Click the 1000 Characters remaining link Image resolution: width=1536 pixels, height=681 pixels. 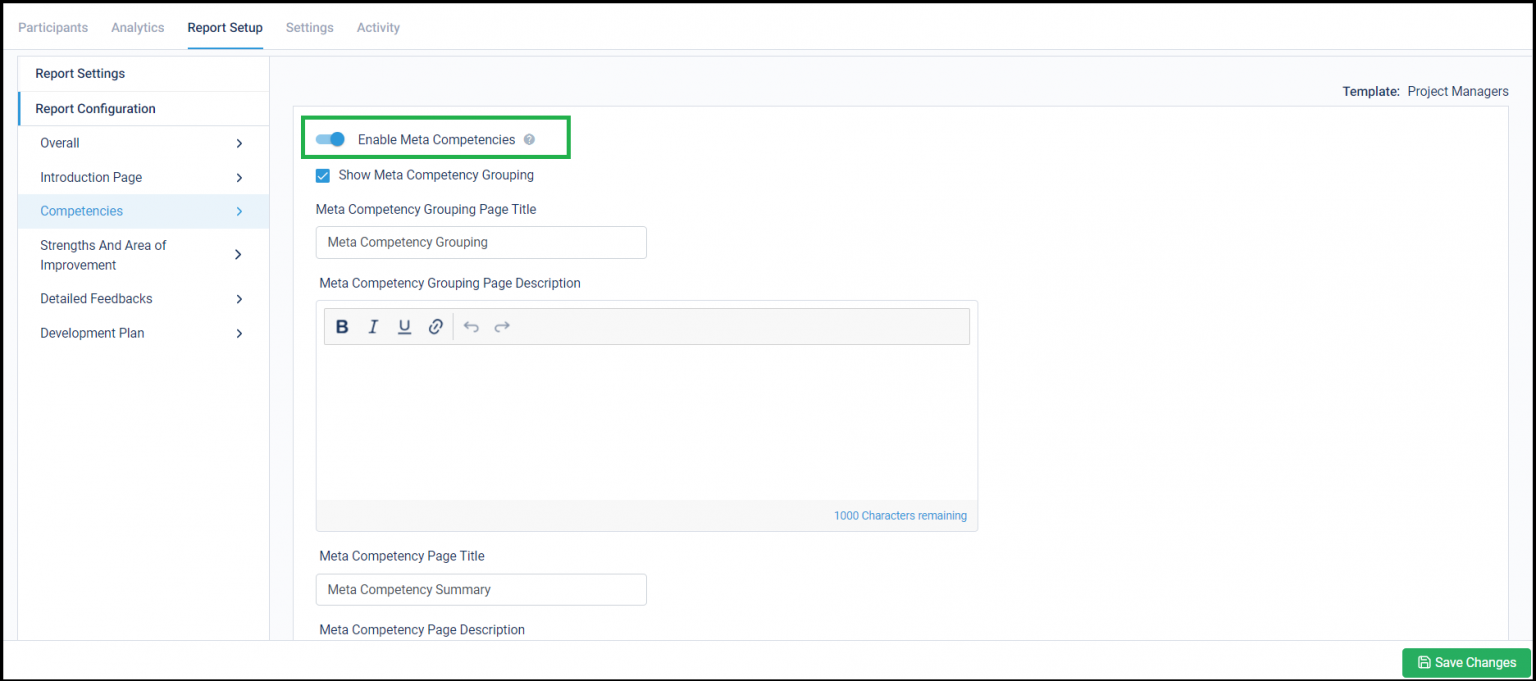point(899,515)
